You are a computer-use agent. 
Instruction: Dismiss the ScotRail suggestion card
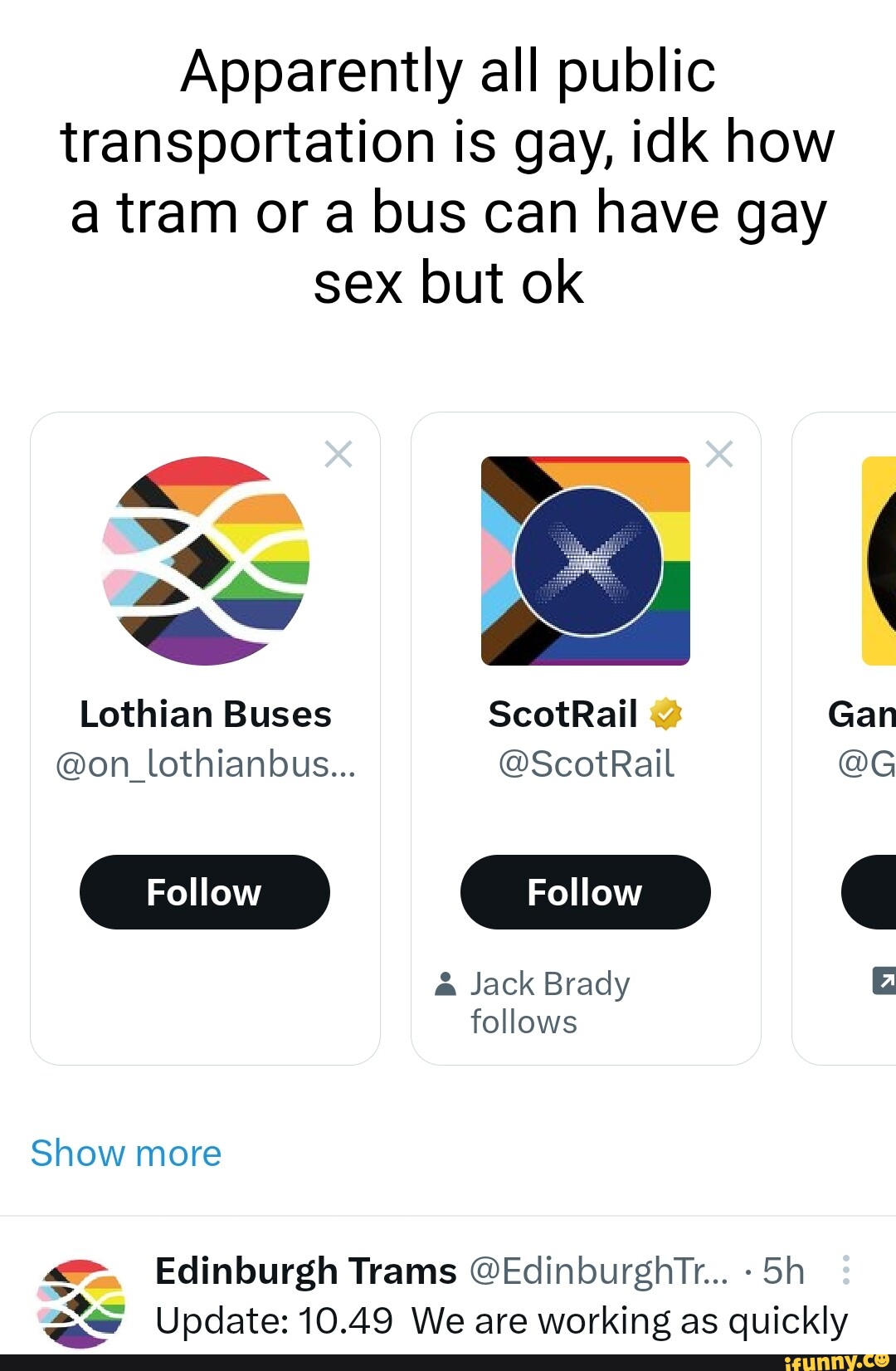tap(719, 455)
